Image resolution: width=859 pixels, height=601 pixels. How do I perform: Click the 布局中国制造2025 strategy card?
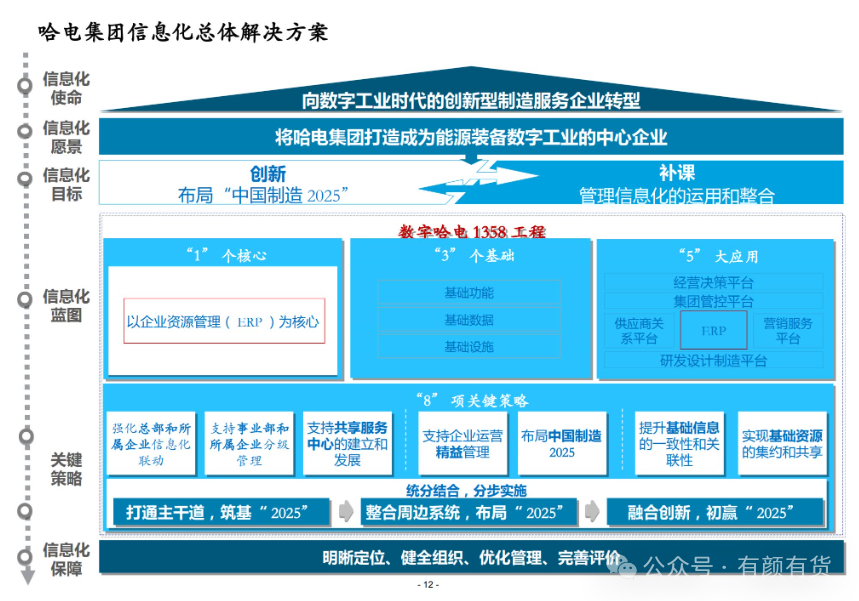[x=562, y=443]
